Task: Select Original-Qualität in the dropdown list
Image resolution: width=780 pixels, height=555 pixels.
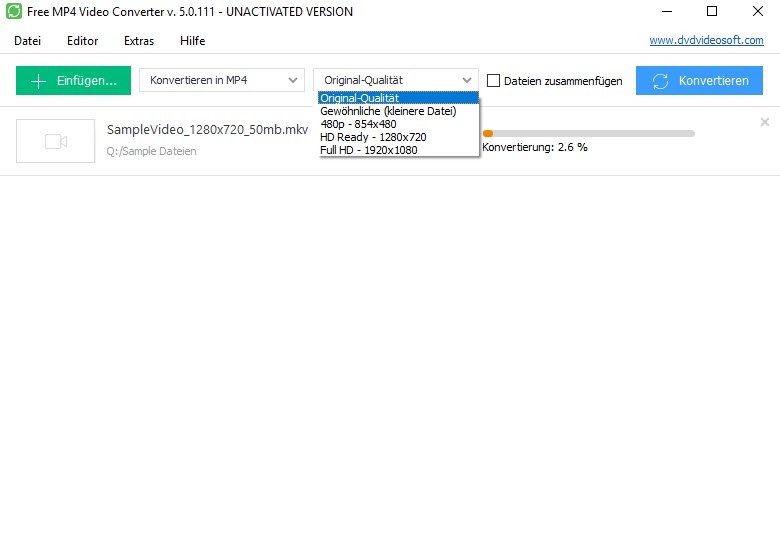Action: (398, 98)
